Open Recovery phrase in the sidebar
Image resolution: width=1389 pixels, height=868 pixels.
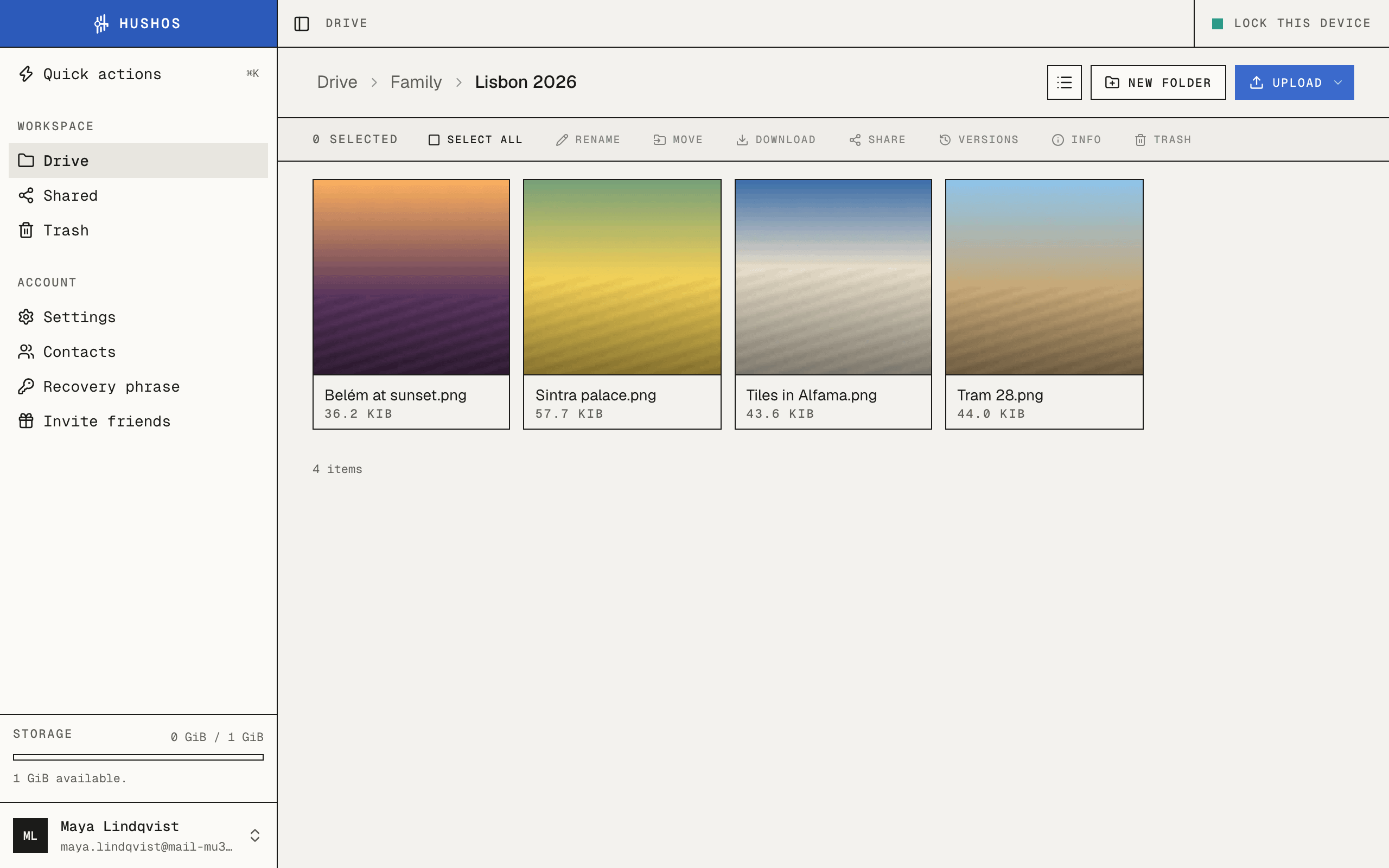pyautogui.click(x=138, y=386)
